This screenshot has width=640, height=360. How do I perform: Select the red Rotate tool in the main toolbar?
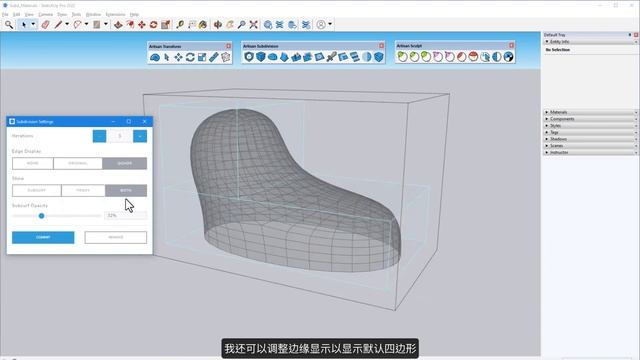(153, 25)
